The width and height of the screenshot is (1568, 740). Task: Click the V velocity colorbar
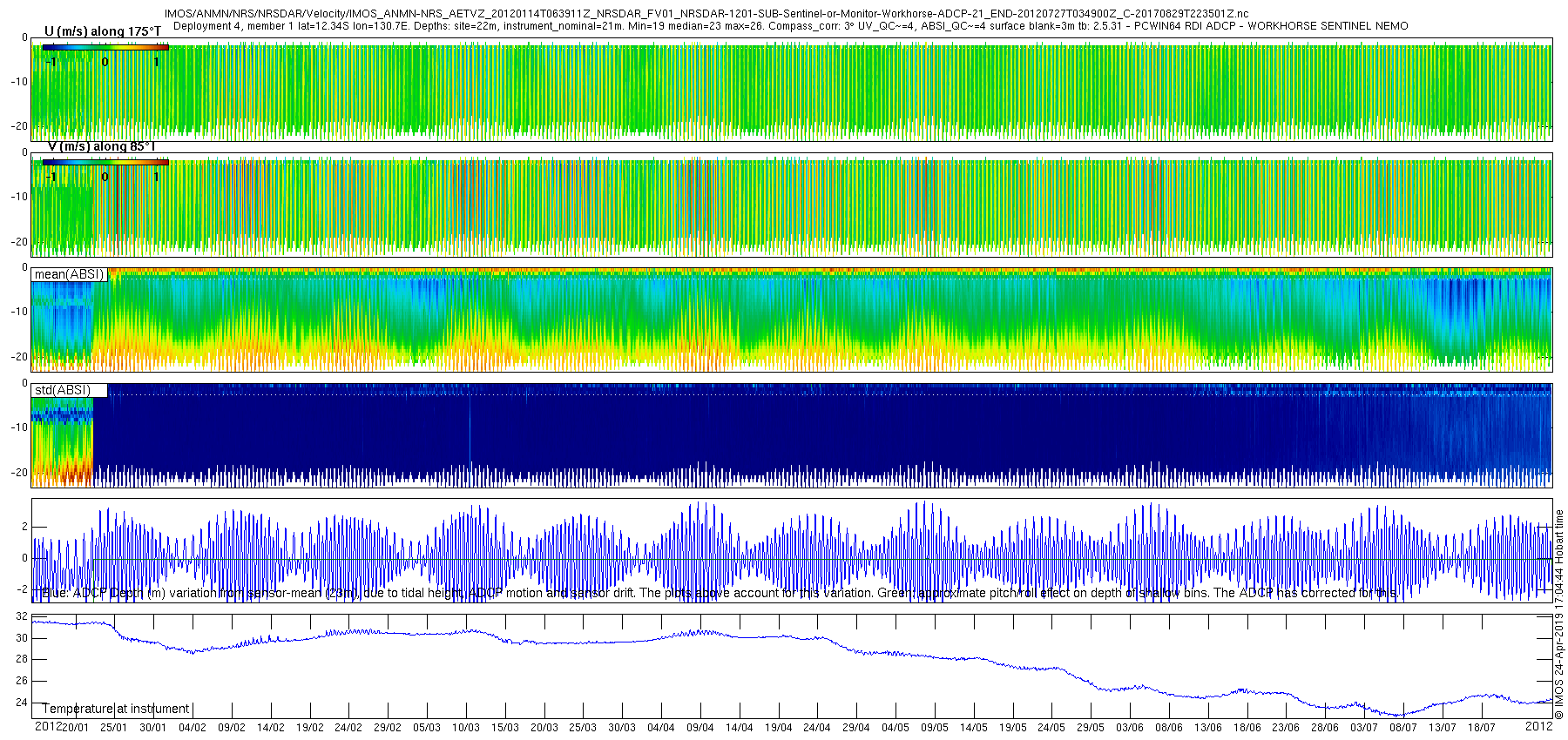coord(105,162)
